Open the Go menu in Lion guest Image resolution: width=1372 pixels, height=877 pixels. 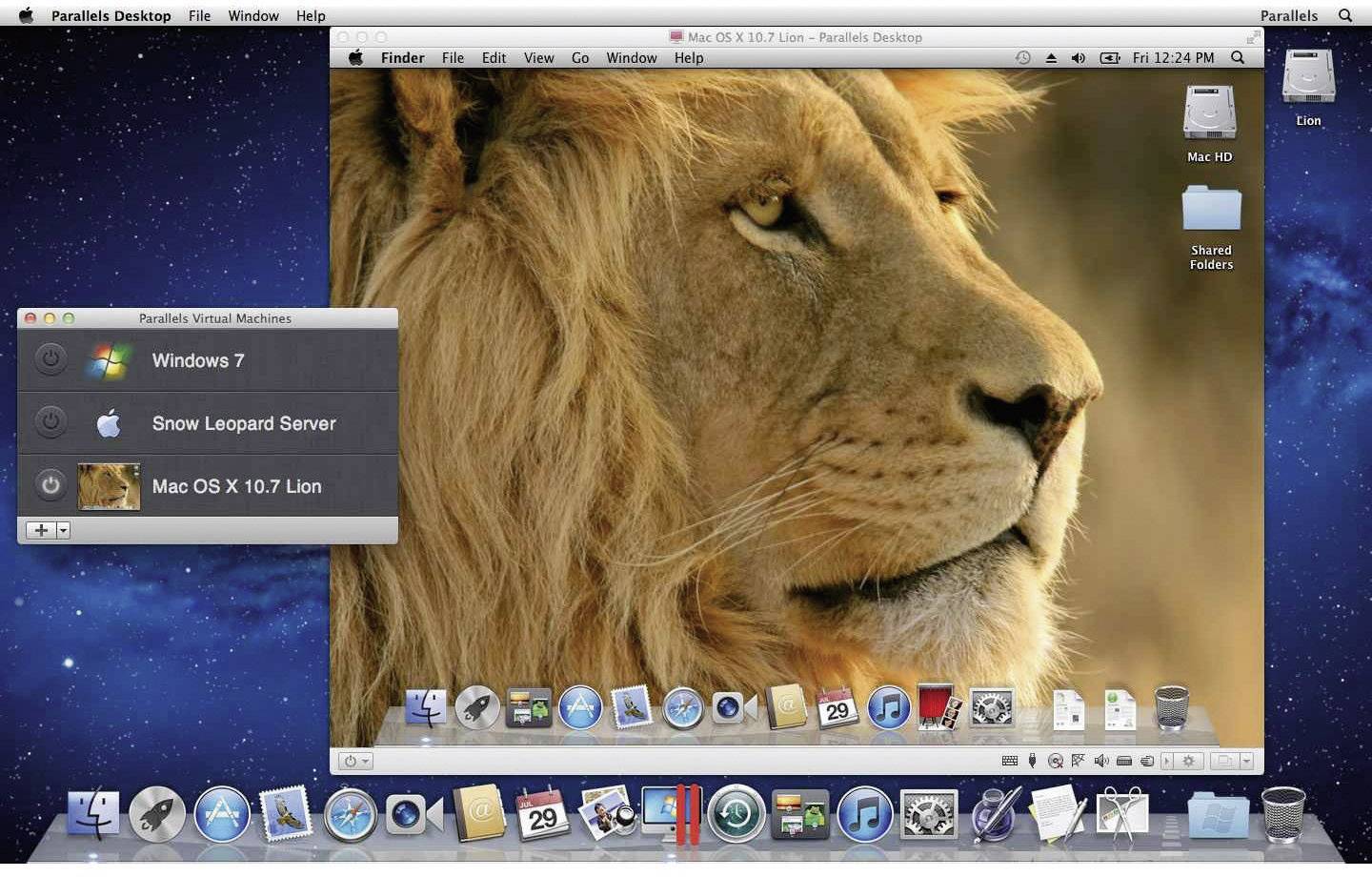(580, 57)
